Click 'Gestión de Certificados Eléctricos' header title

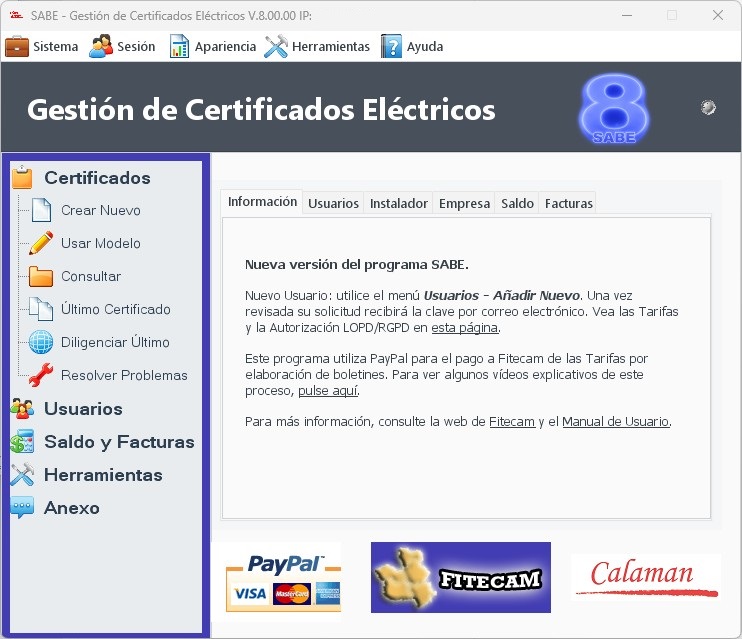pos(261,110)
